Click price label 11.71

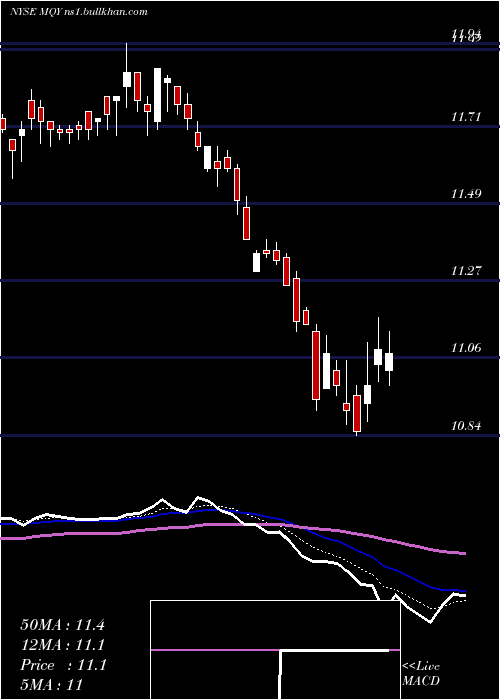click(x=466, y=117)
